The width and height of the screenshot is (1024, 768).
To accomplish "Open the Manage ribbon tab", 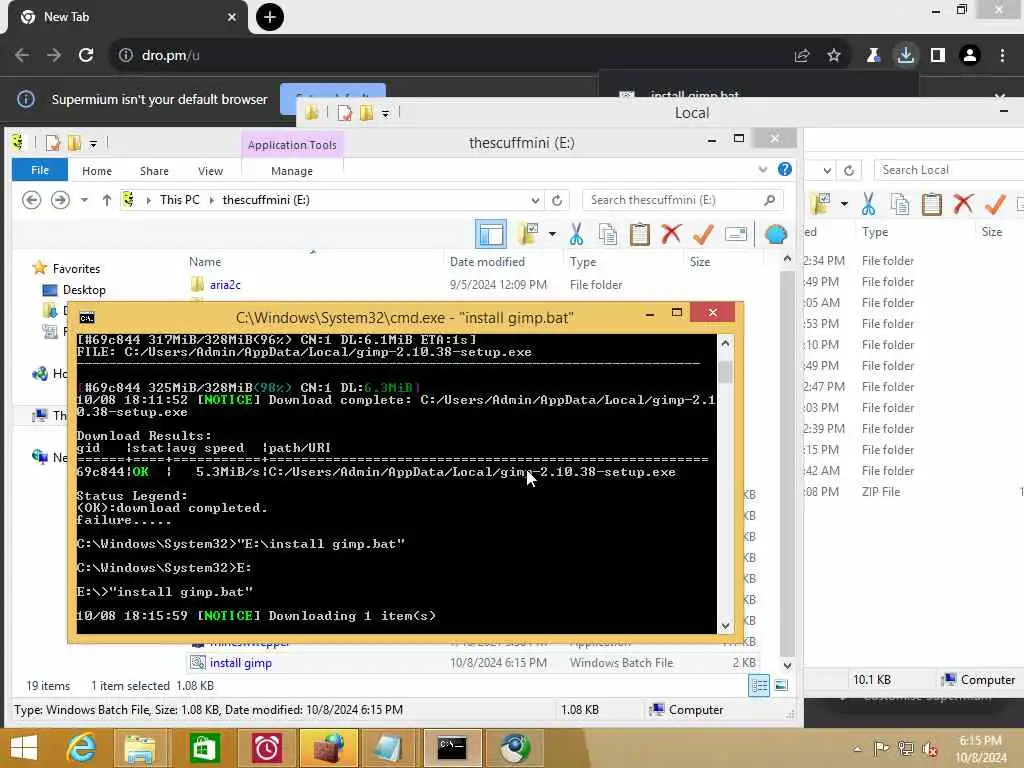I will (x=291, y=170).
